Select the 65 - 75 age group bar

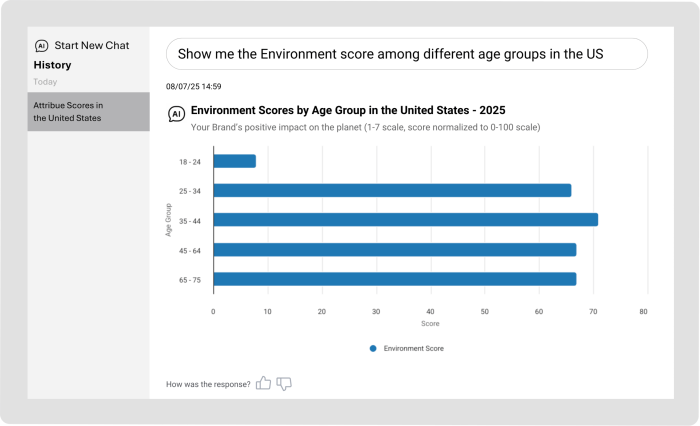[394, 279]
